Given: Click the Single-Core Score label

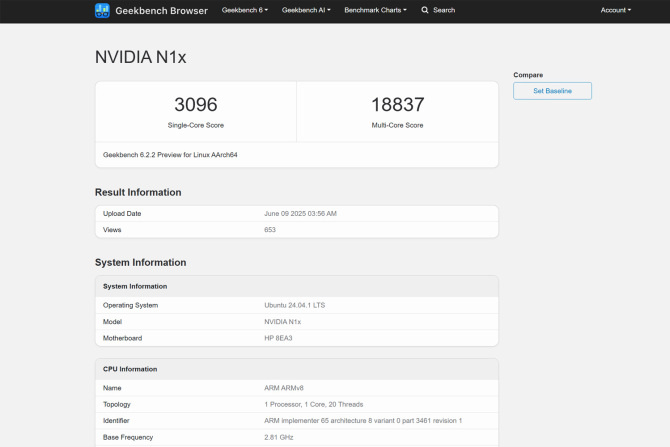Looking at the screenshot, I should pos(196,125).
